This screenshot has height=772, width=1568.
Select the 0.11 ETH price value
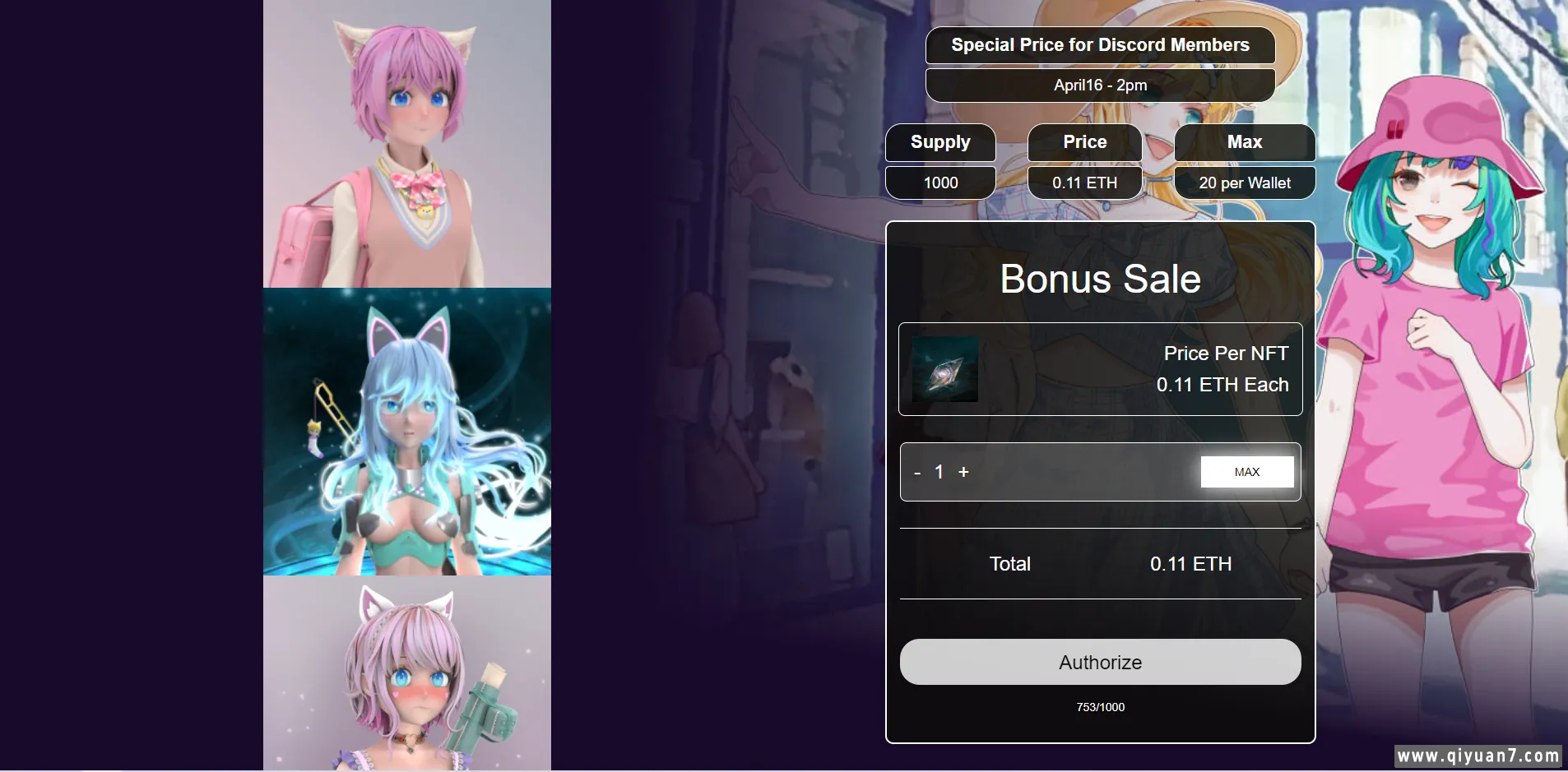(x=1084, y=183)
